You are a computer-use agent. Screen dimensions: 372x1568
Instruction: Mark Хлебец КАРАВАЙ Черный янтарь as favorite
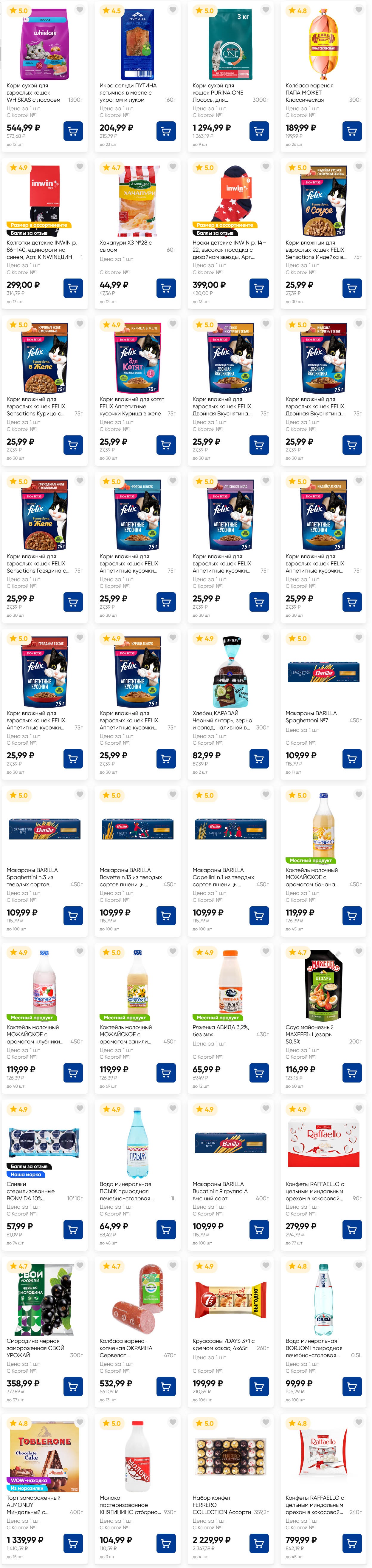[x=266, y=638]
